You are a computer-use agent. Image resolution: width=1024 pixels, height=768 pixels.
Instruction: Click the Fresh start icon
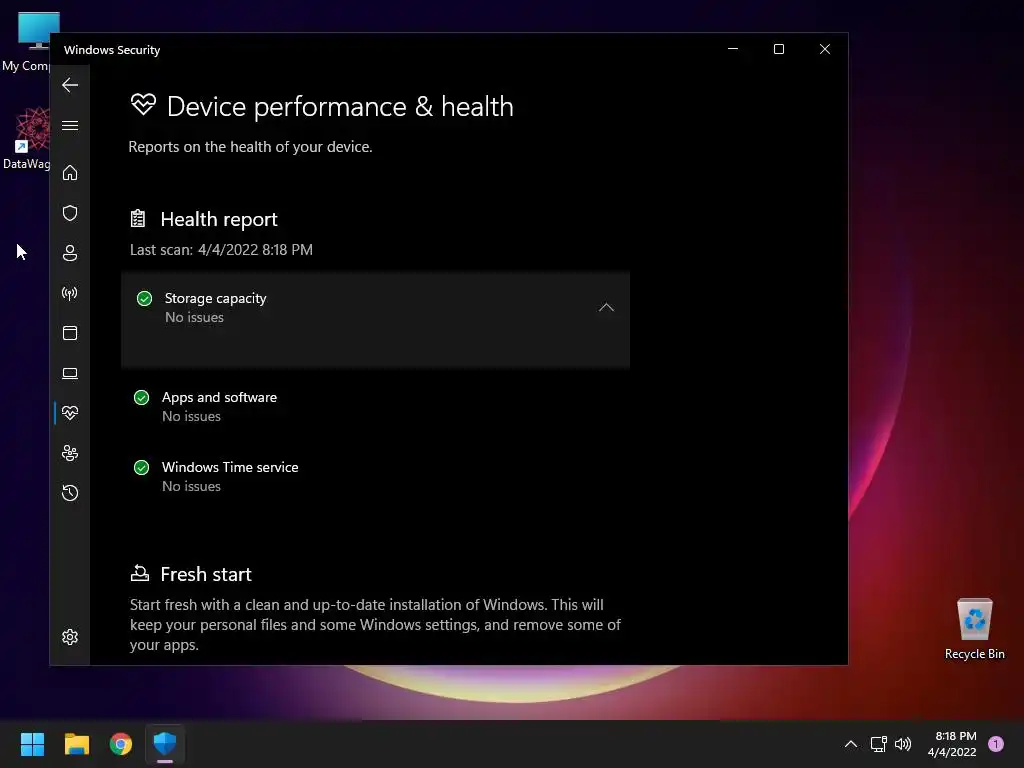pos(139,573)
